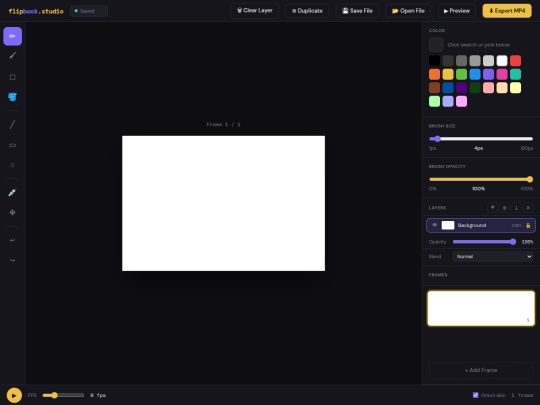The image size is (540, 405).
Task: Click the flipbook.studio logo
Action: [36, 11]
